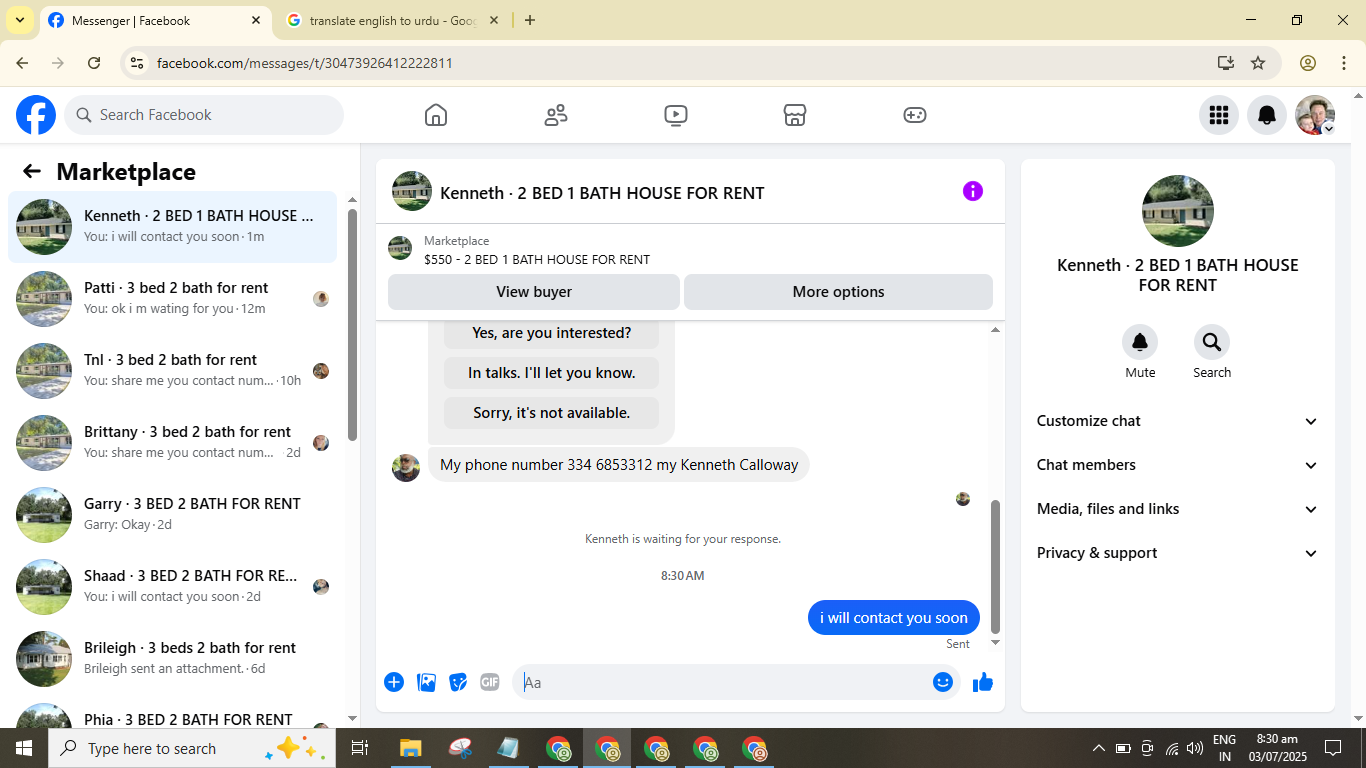The image size is (1366, 768).
Task: Expand Privacy & support section
Action: 1178,553
